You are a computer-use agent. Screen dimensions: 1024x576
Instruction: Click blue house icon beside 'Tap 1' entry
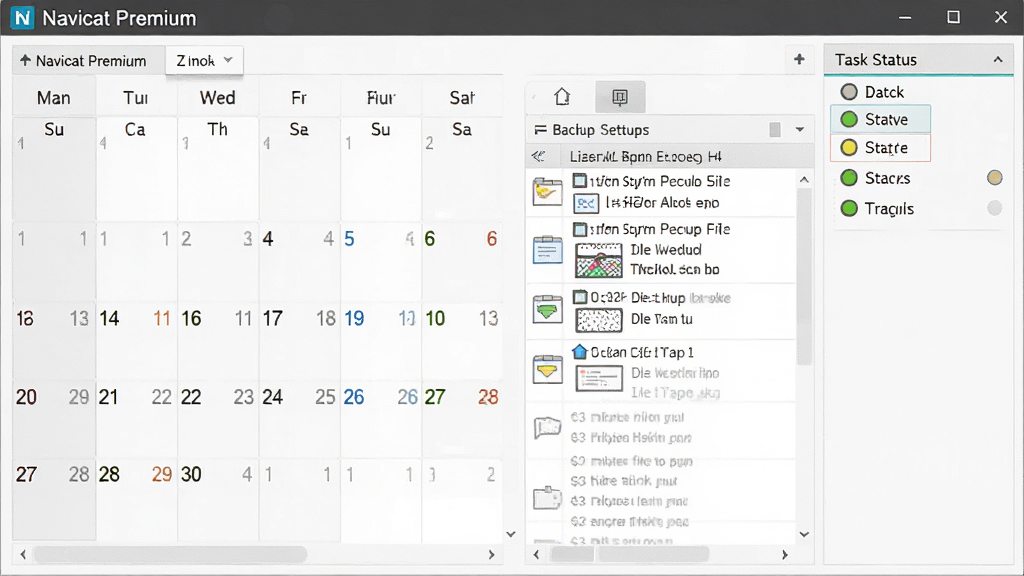(x=579, y=352)
